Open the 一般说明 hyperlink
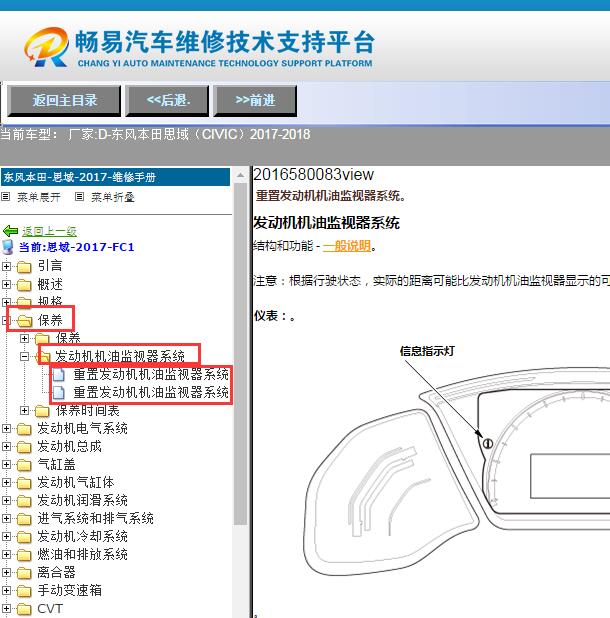Image resolution: width=610 pixels, height=618 pixels. [347, 246]
